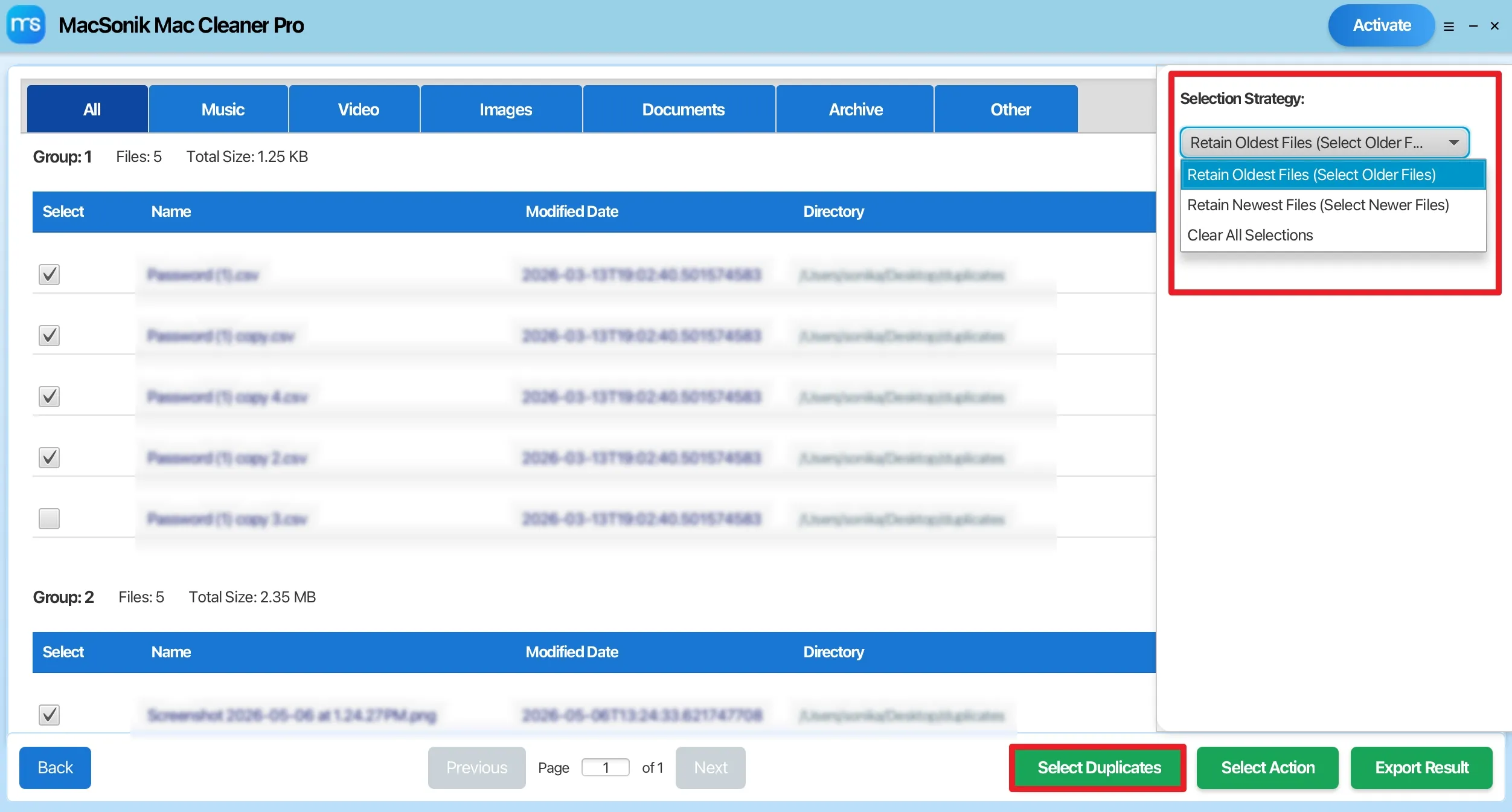Uncheck the Password (1) copy 2.csv checkbox

[x=49, y=457]
